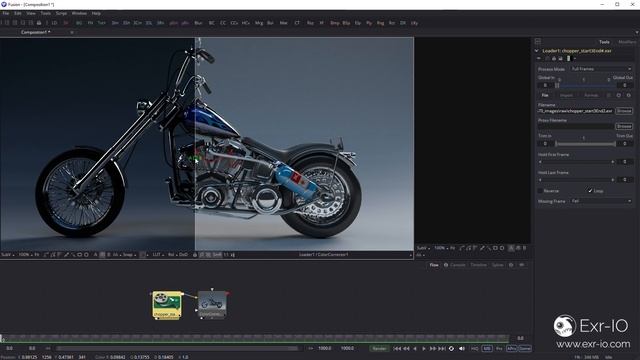The height and width of the screenshot is (360, 640).
Task: Toggle HiQ high quality mode
Action: pyautogui.click(x=475, y=349)
